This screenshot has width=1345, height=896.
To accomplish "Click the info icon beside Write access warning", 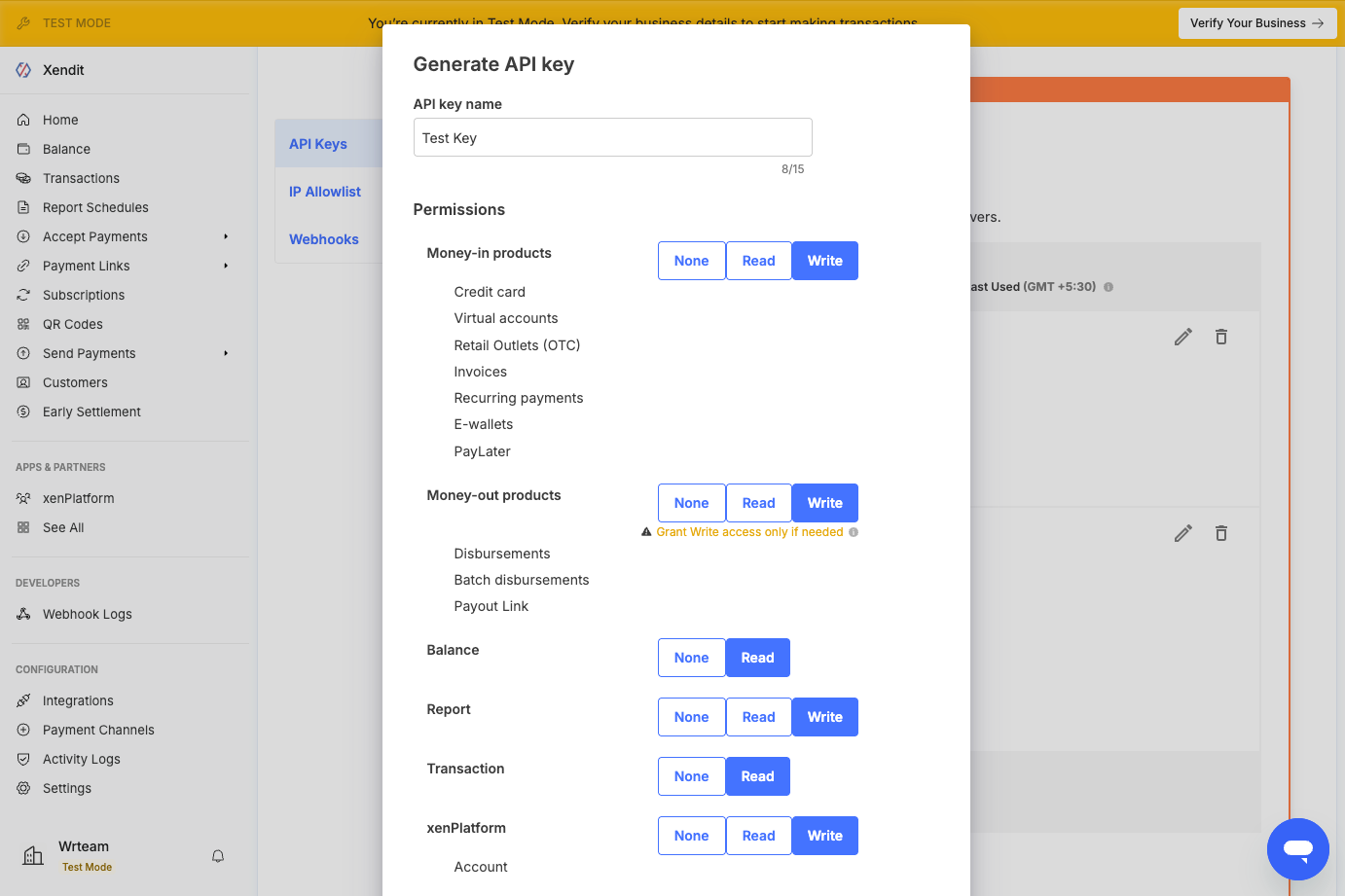I will (x=854, y=532).
